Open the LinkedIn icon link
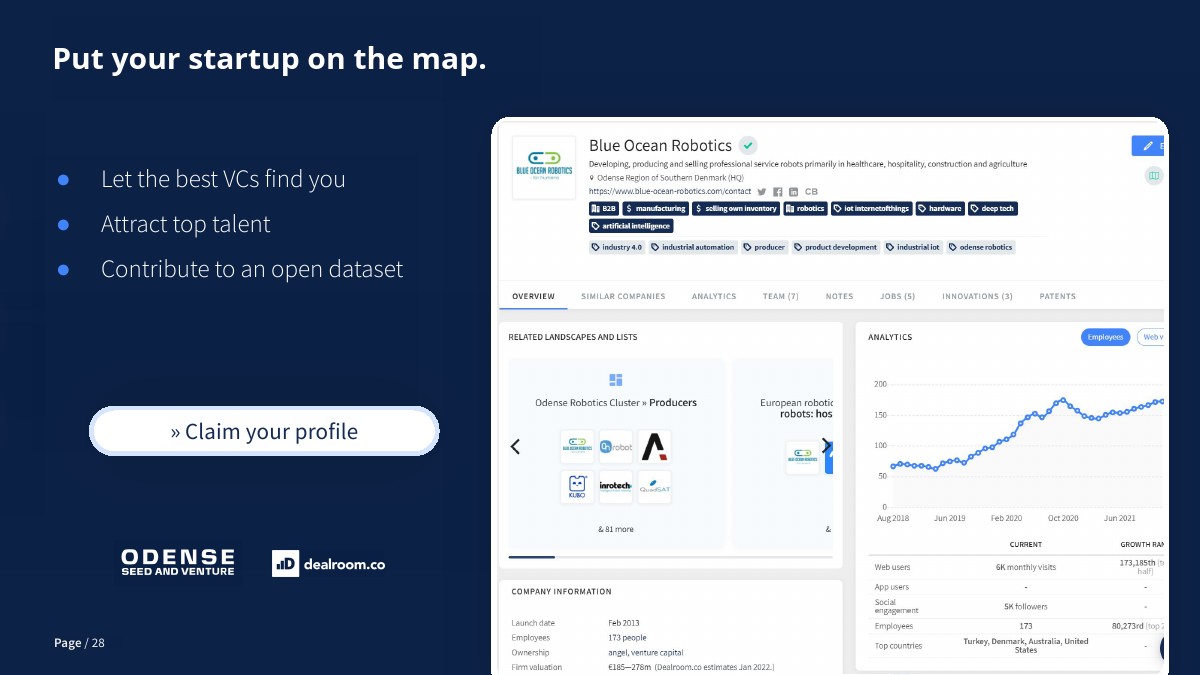1200x675 pixels. click(x=794, y=191)
